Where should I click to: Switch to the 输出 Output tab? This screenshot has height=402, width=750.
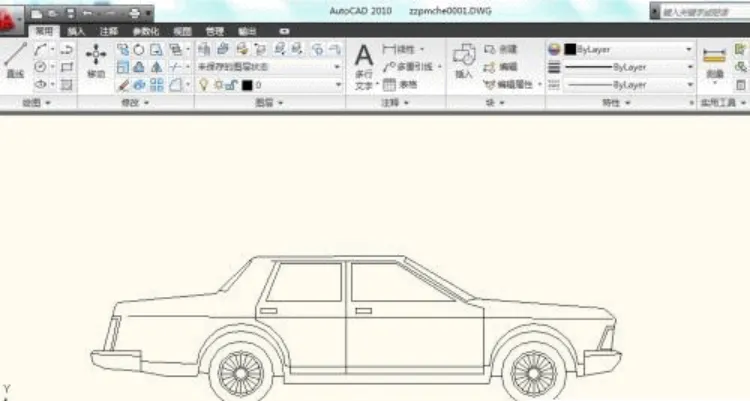[247, 31]
